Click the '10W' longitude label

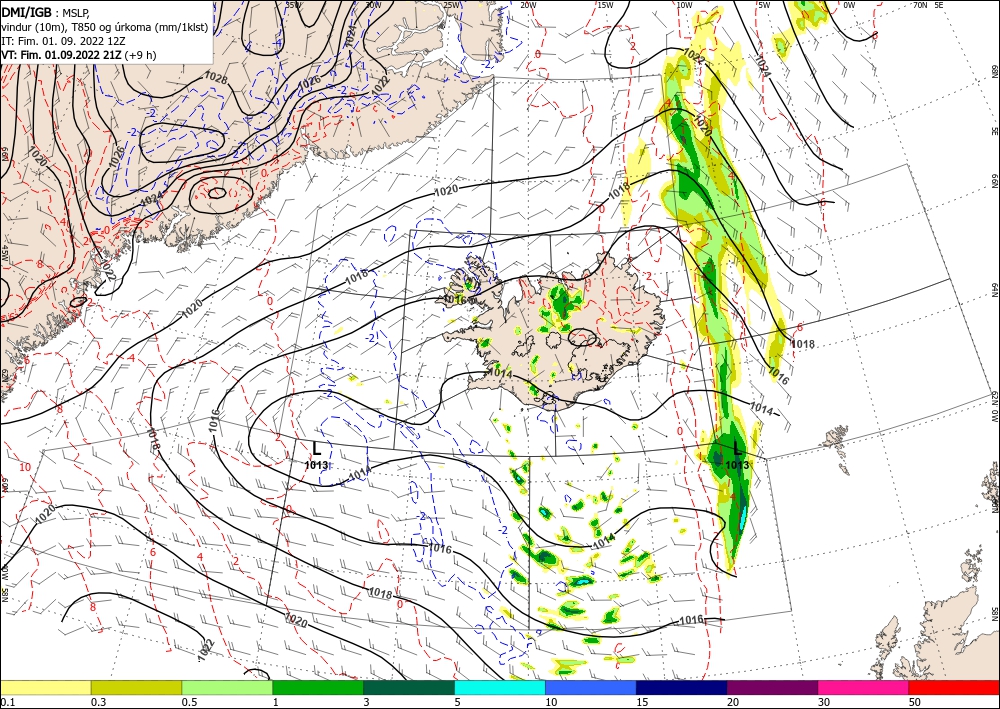pos(684,5)
